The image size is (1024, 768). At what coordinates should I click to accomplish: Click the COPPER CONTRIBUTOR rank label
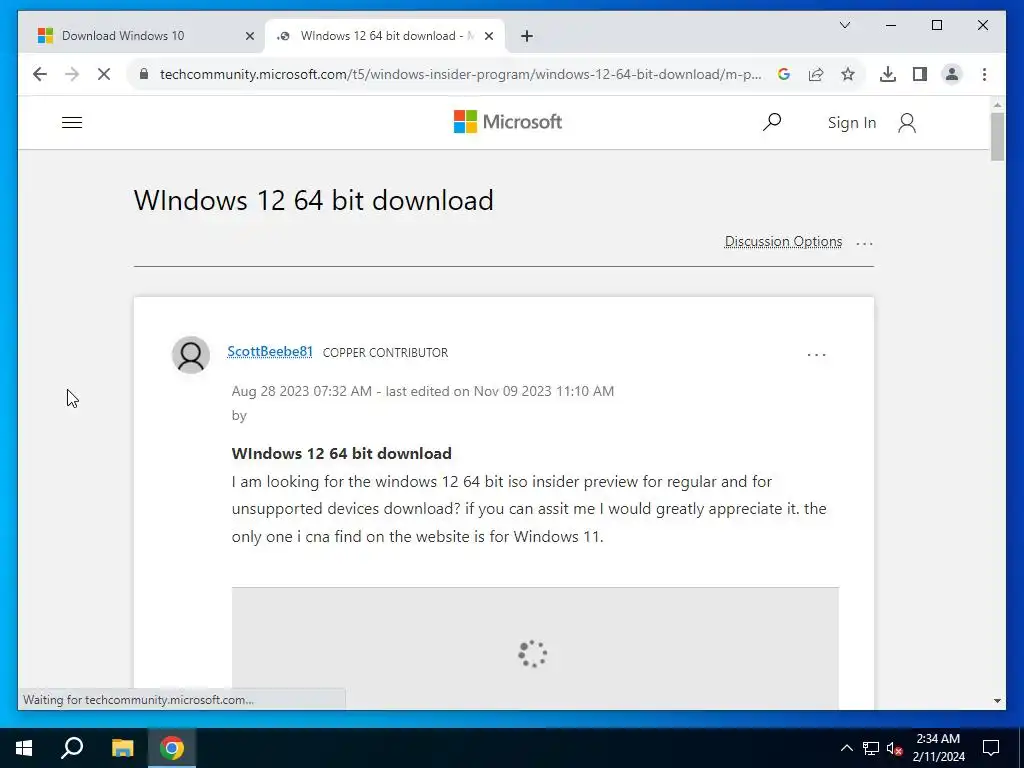click(x=385, y=353)
